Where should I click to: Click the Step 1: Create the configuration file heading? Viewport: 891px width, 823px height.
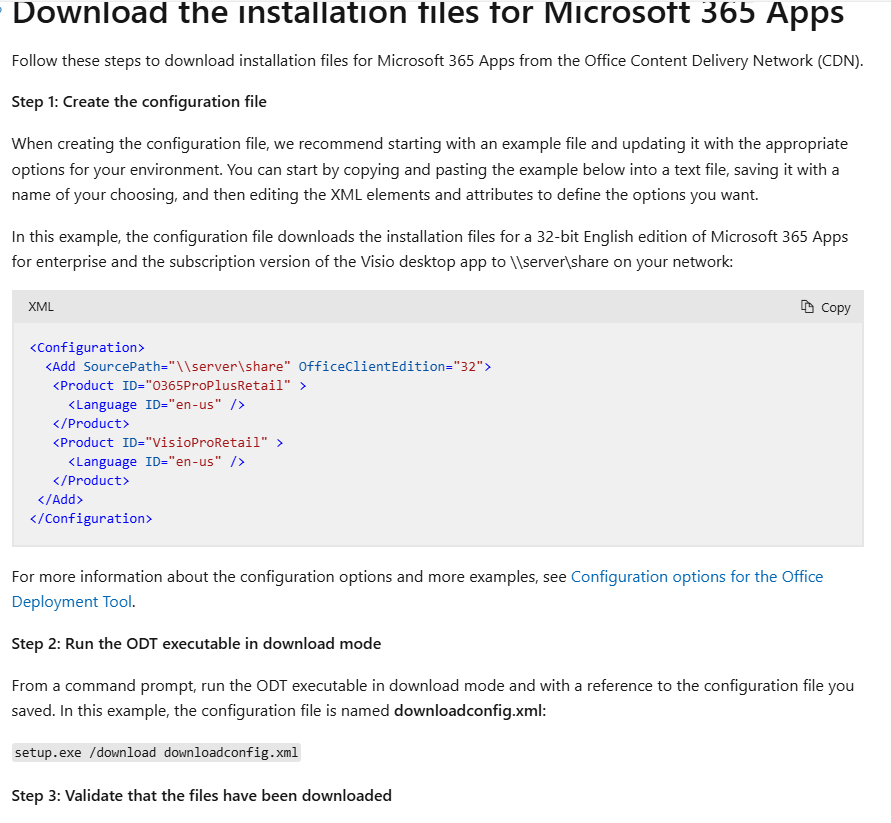coord(139,102)
